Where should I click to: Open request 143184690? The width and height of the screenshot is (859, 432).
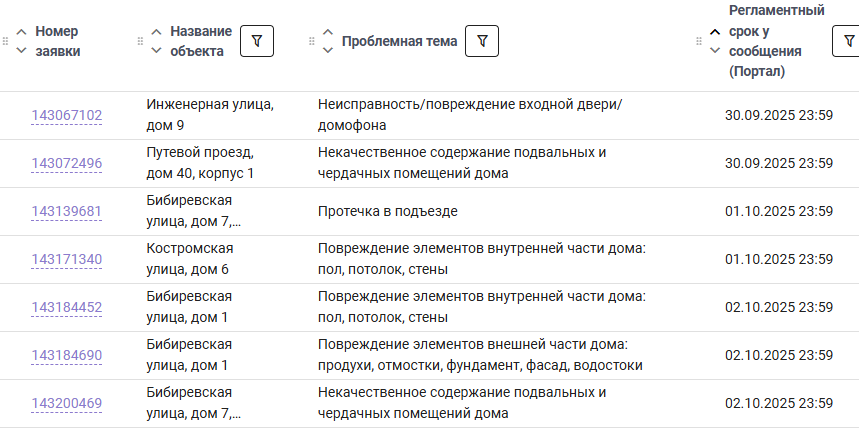pyautogui.click(x=67, y=356)
